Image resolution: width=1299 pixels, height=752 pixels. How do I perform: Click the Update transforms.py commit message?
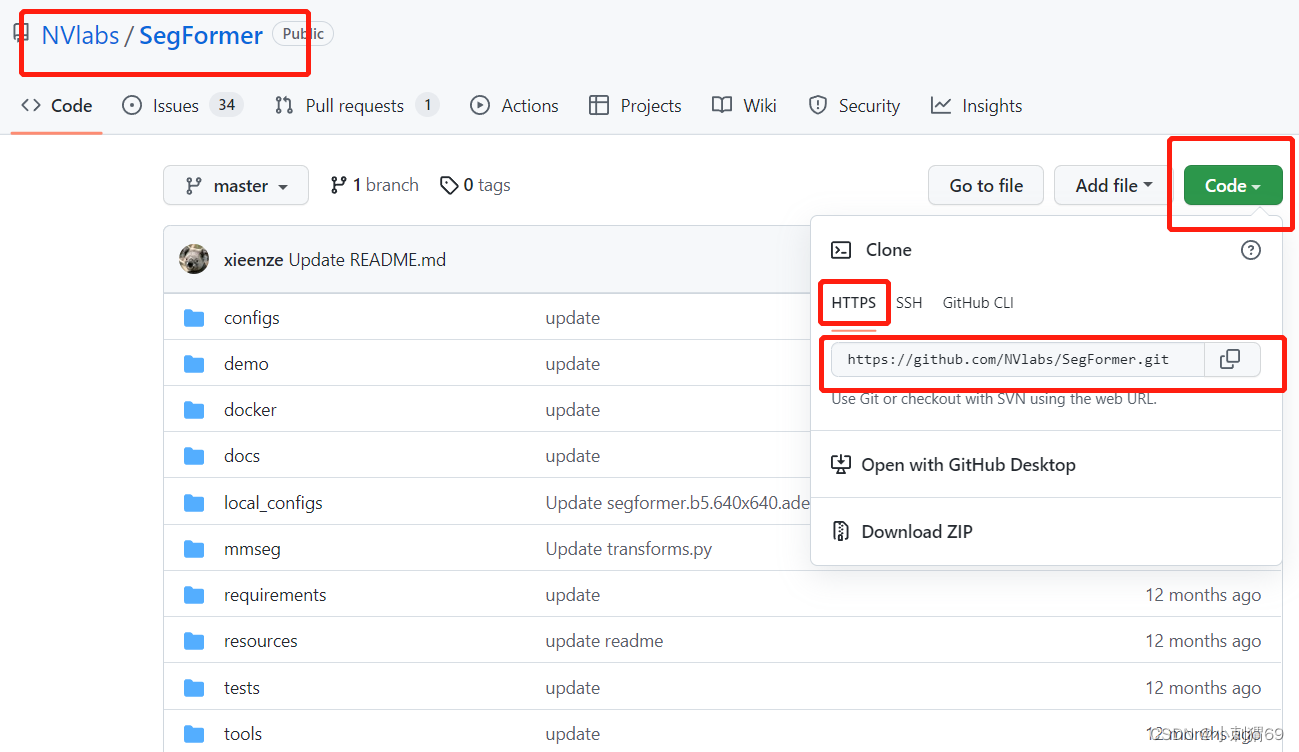point(629,549)
